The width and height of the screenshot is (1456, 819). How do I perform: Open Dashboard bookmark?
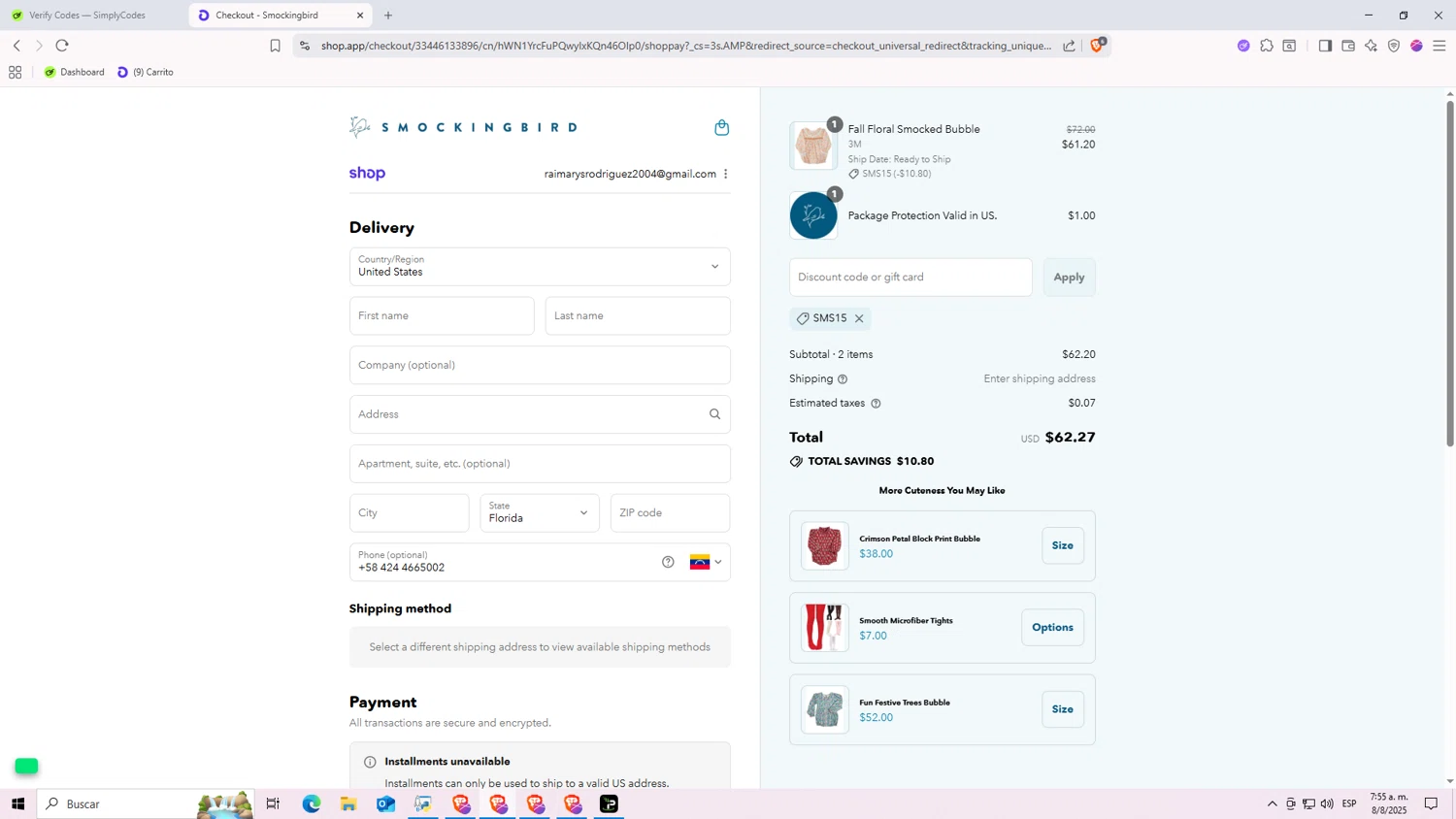pos(74,72)
